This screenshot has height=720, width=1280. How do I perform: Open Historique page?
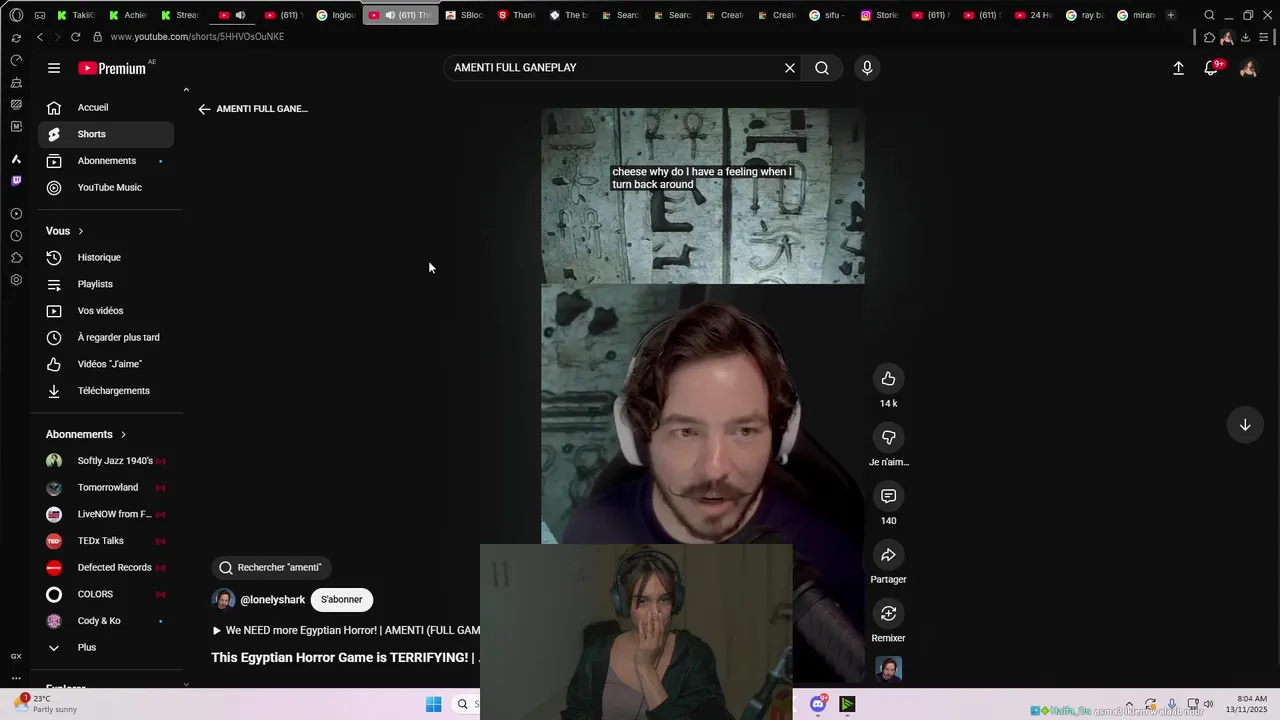point(106,257)
